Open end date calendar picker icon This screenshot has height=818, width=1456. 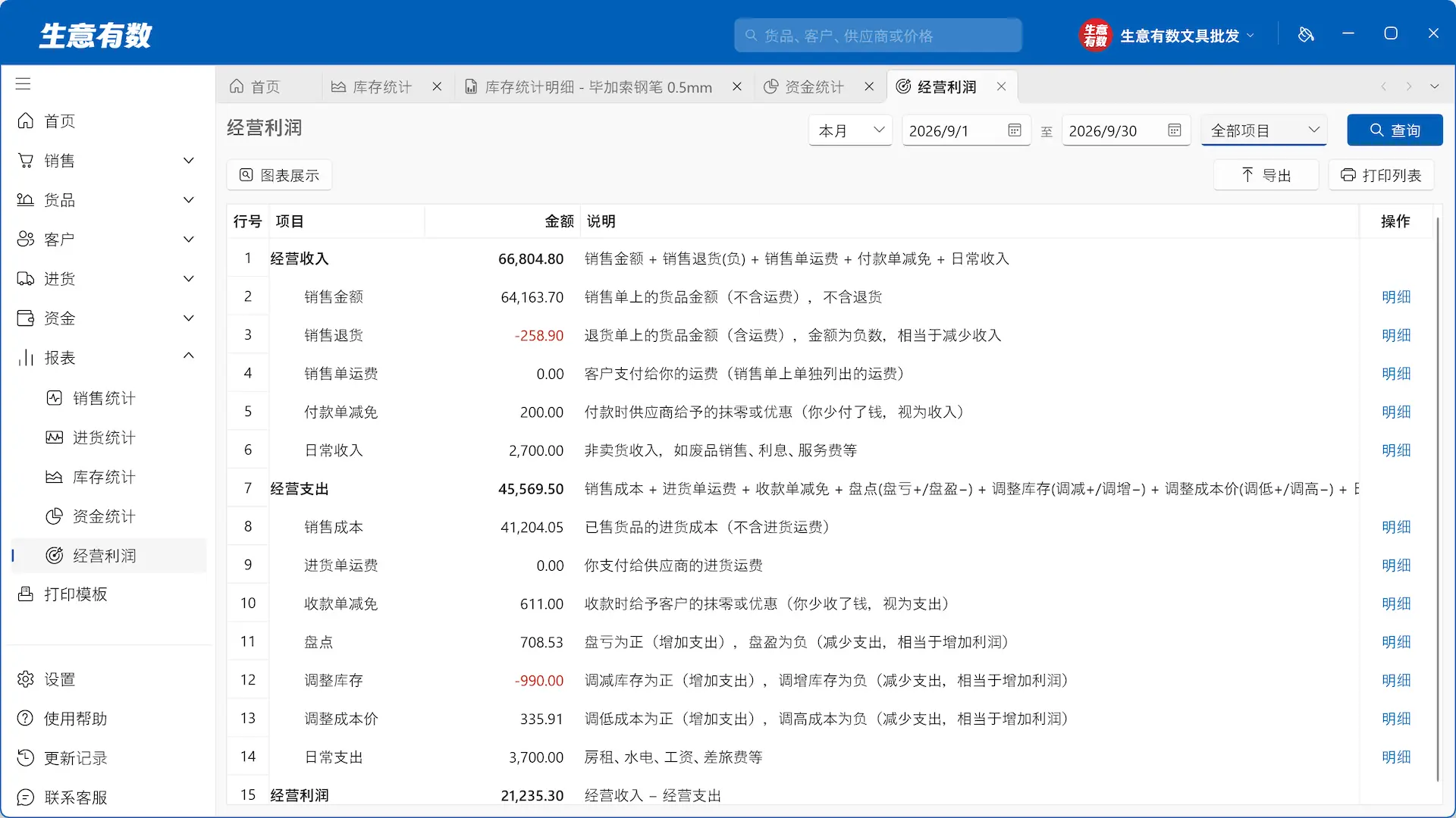[1175, 130]
